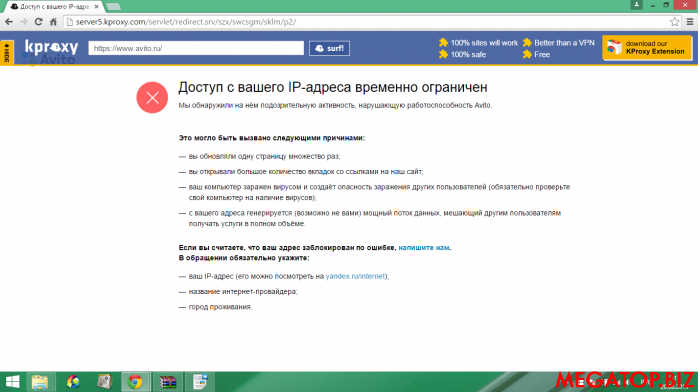Open File Explorer from taskbar
Image resolution: width=700 pixels, height=392 pixels.
40,382
